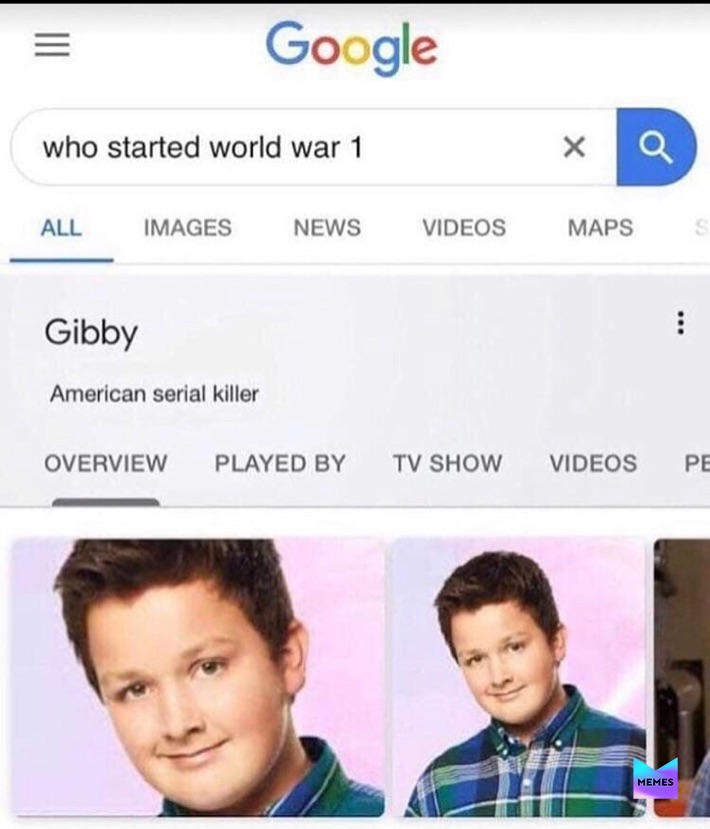Viewport: 710px width, 829px height.
Task: Switch to the Images tab
Action: 188,228
